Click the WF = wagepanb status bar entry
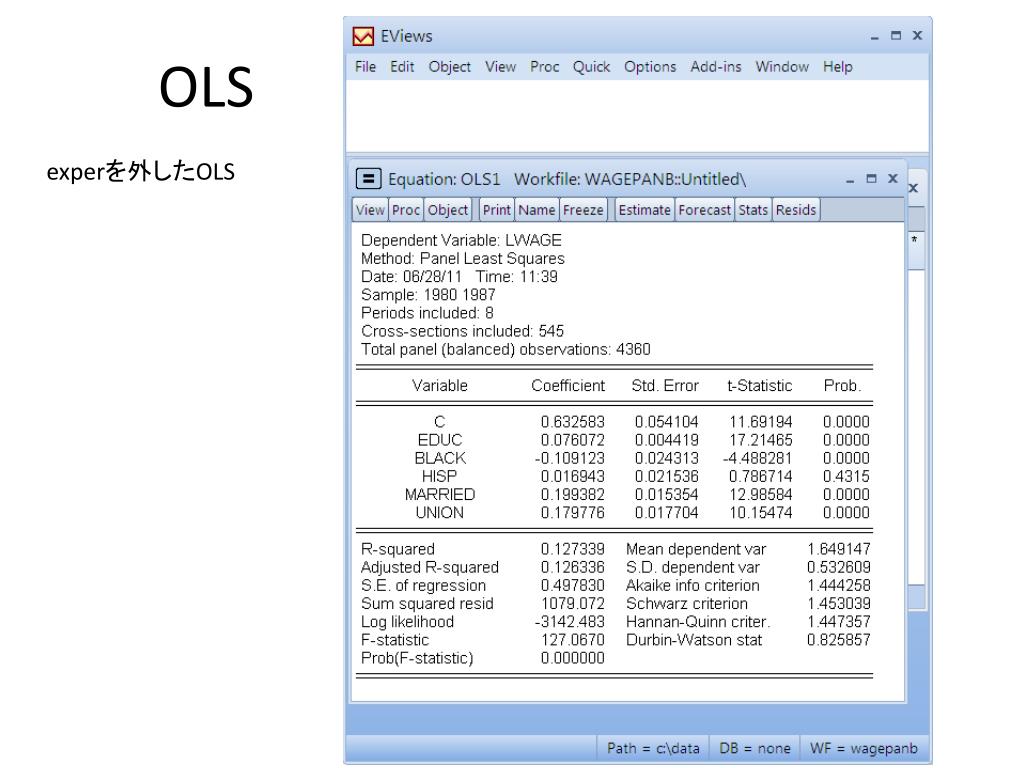1024x768 pixels. pos(864,748)
